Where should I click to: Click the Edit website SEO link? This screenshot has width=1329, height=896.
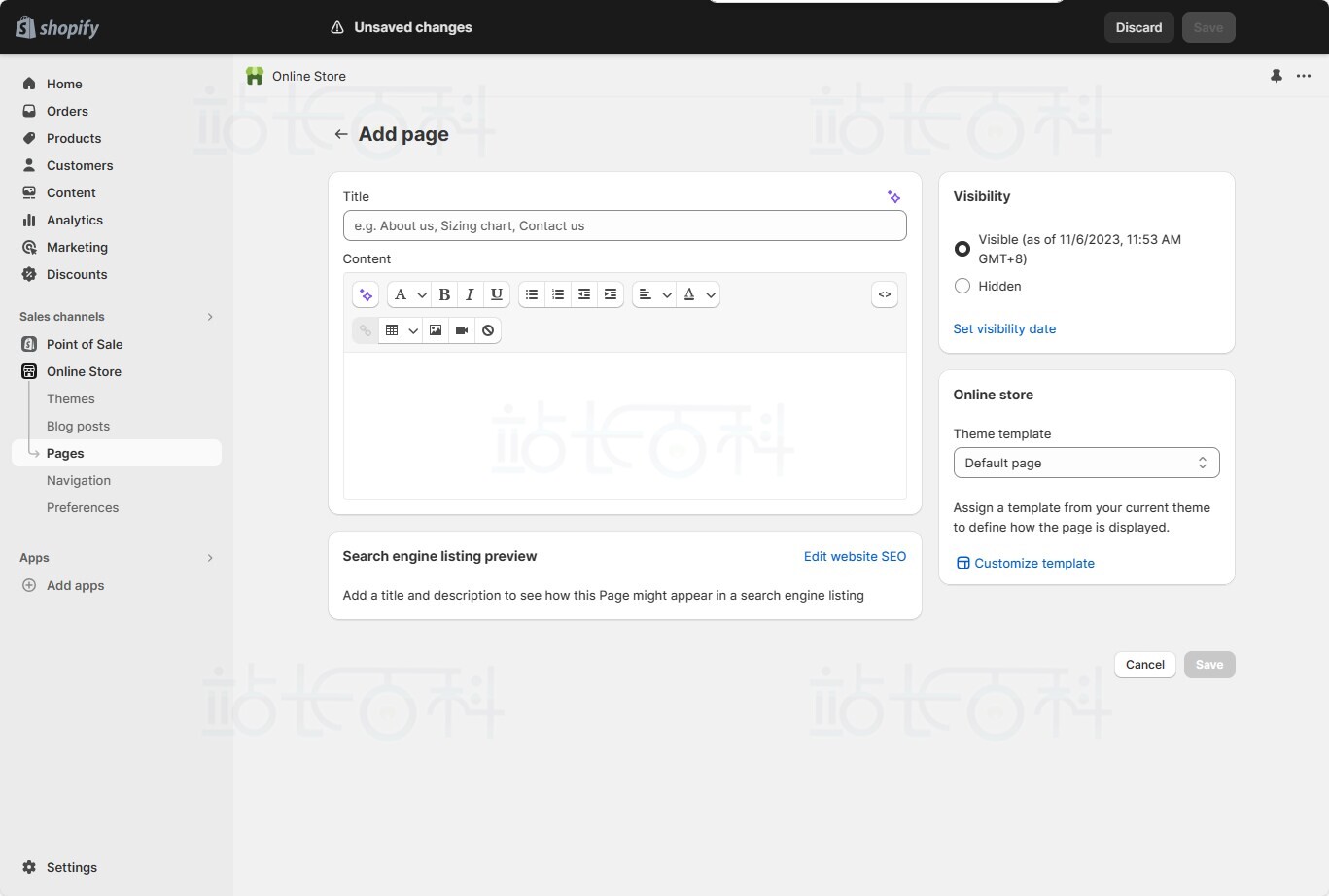point(855,556)
